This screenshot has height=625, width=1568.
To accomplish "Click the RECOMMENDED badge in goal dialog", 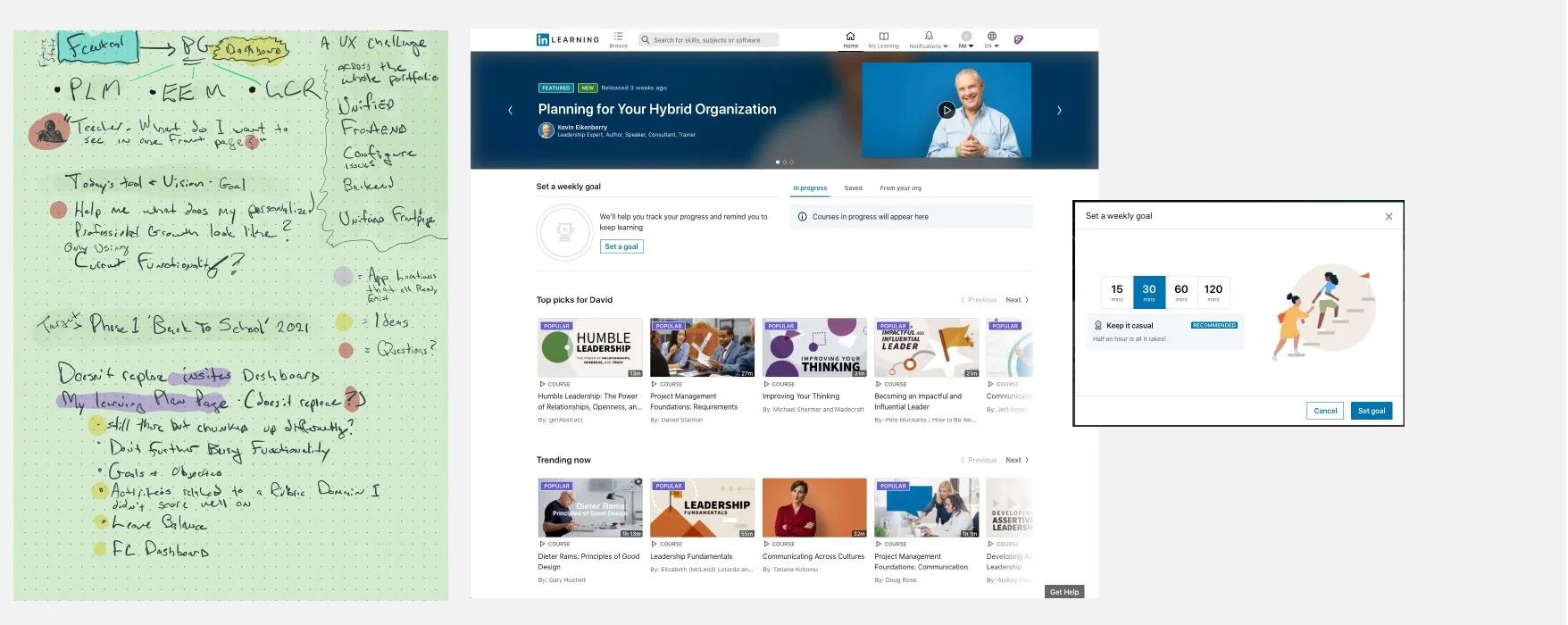I will [x=1214, y=325].
